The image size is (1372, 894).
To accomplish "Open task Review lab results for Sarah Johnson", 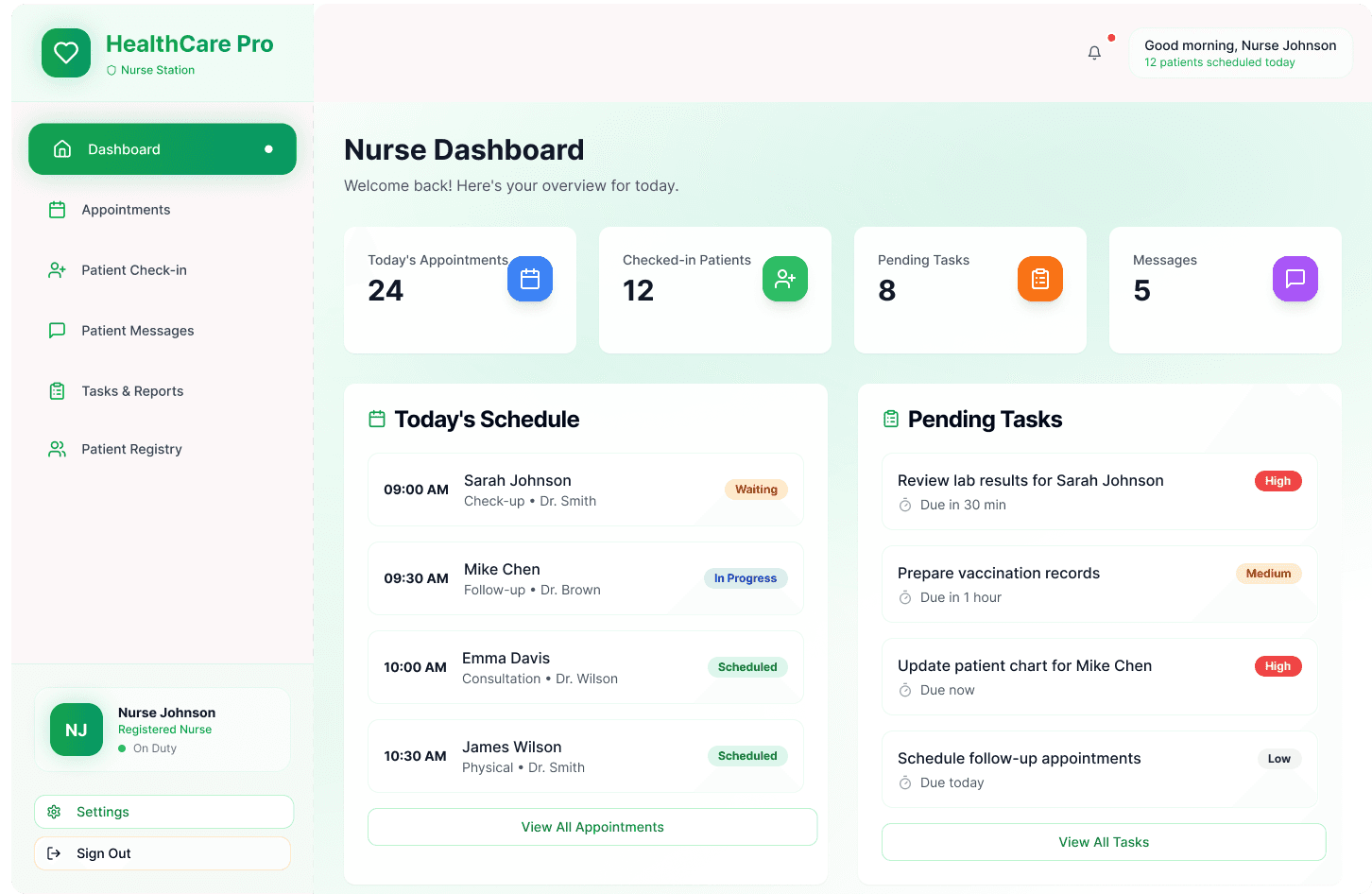I will (1100, 491).
